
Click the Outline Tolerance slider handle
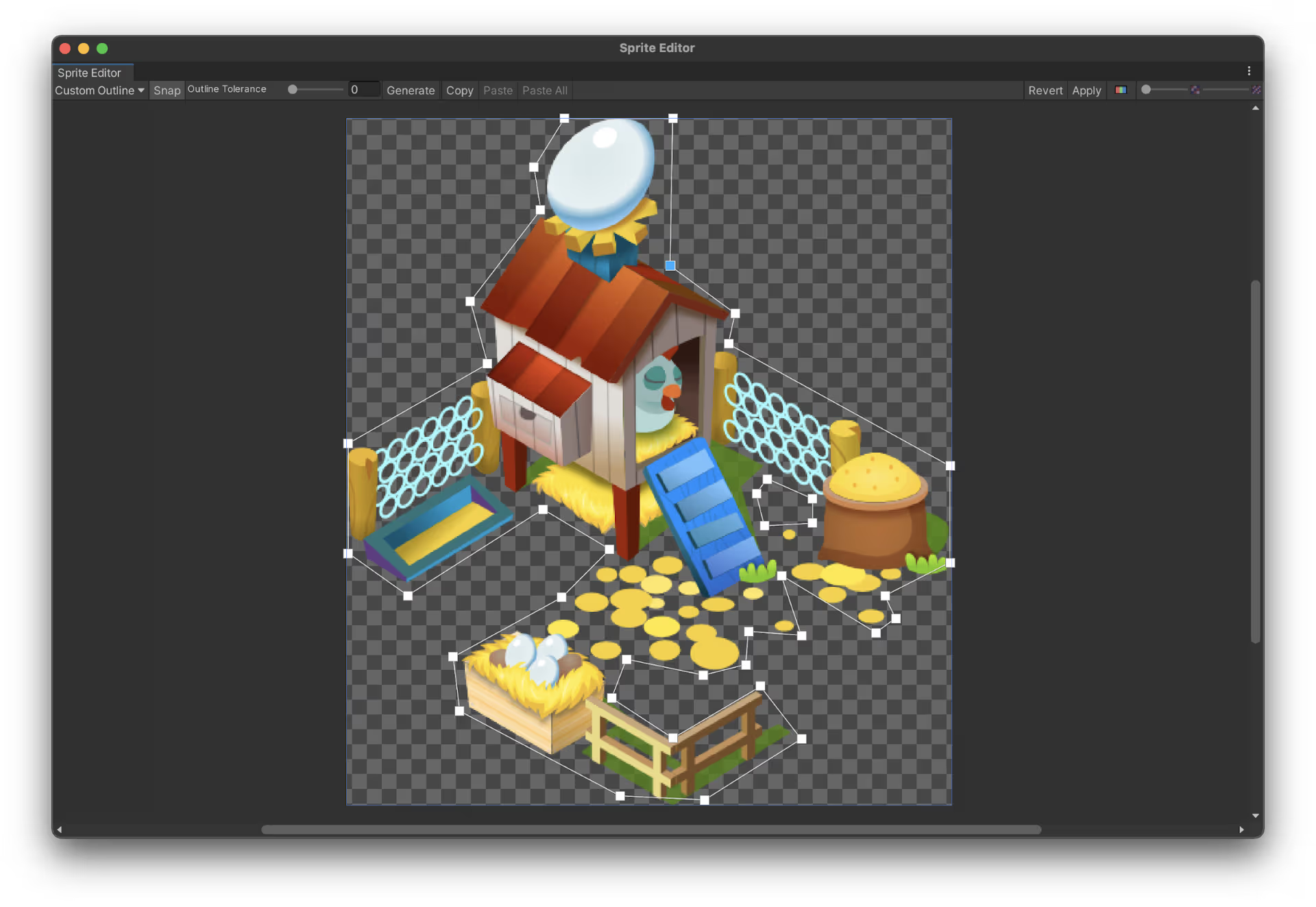pos(293,90)
